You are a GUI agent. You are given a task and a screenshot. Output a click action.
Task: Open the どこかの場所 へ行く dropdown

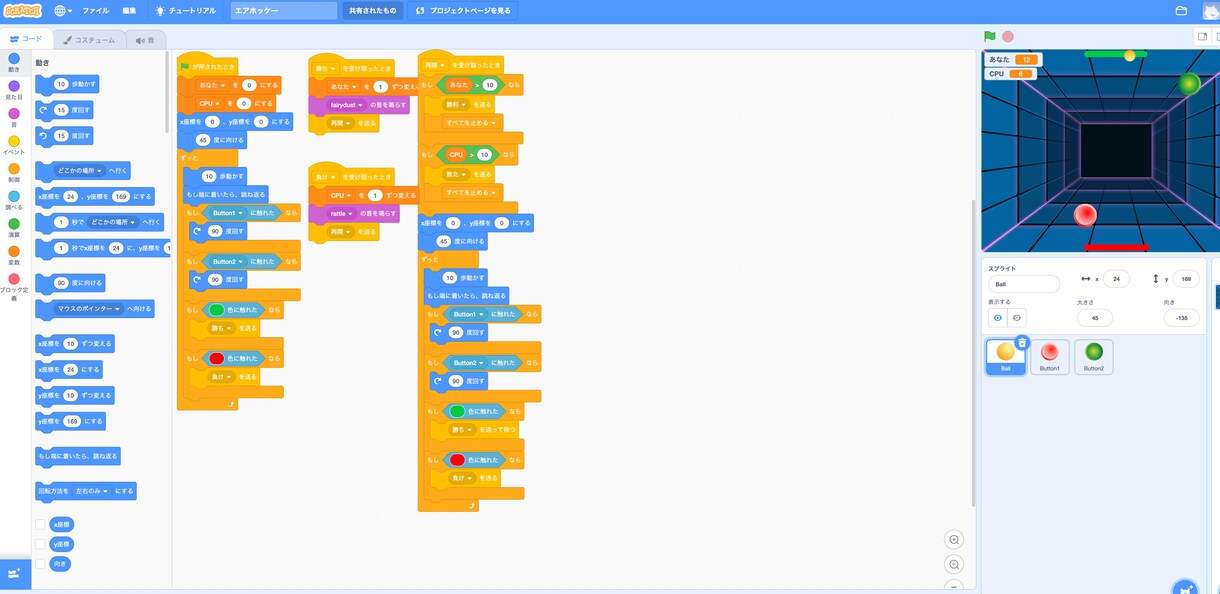(x=79, y=171)
